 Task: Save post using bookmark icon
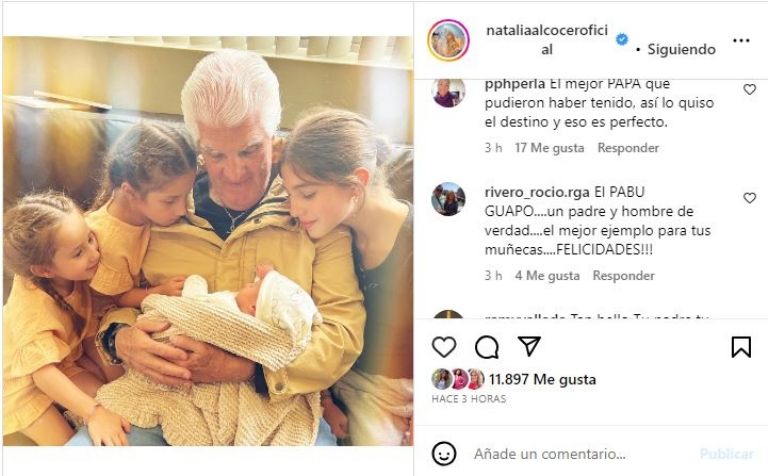pos(741,347)
